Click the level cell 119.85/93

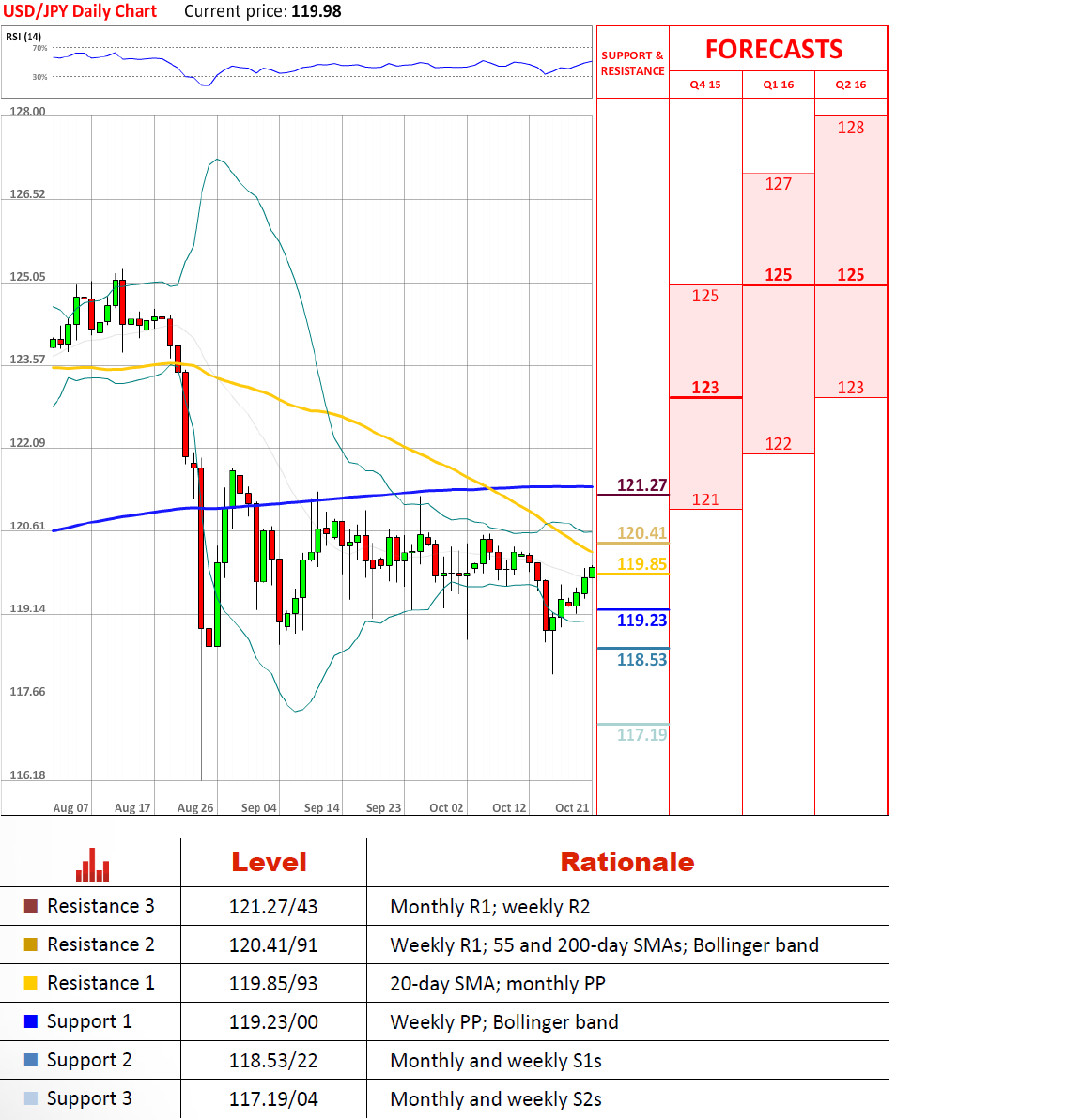pos(273,984)
